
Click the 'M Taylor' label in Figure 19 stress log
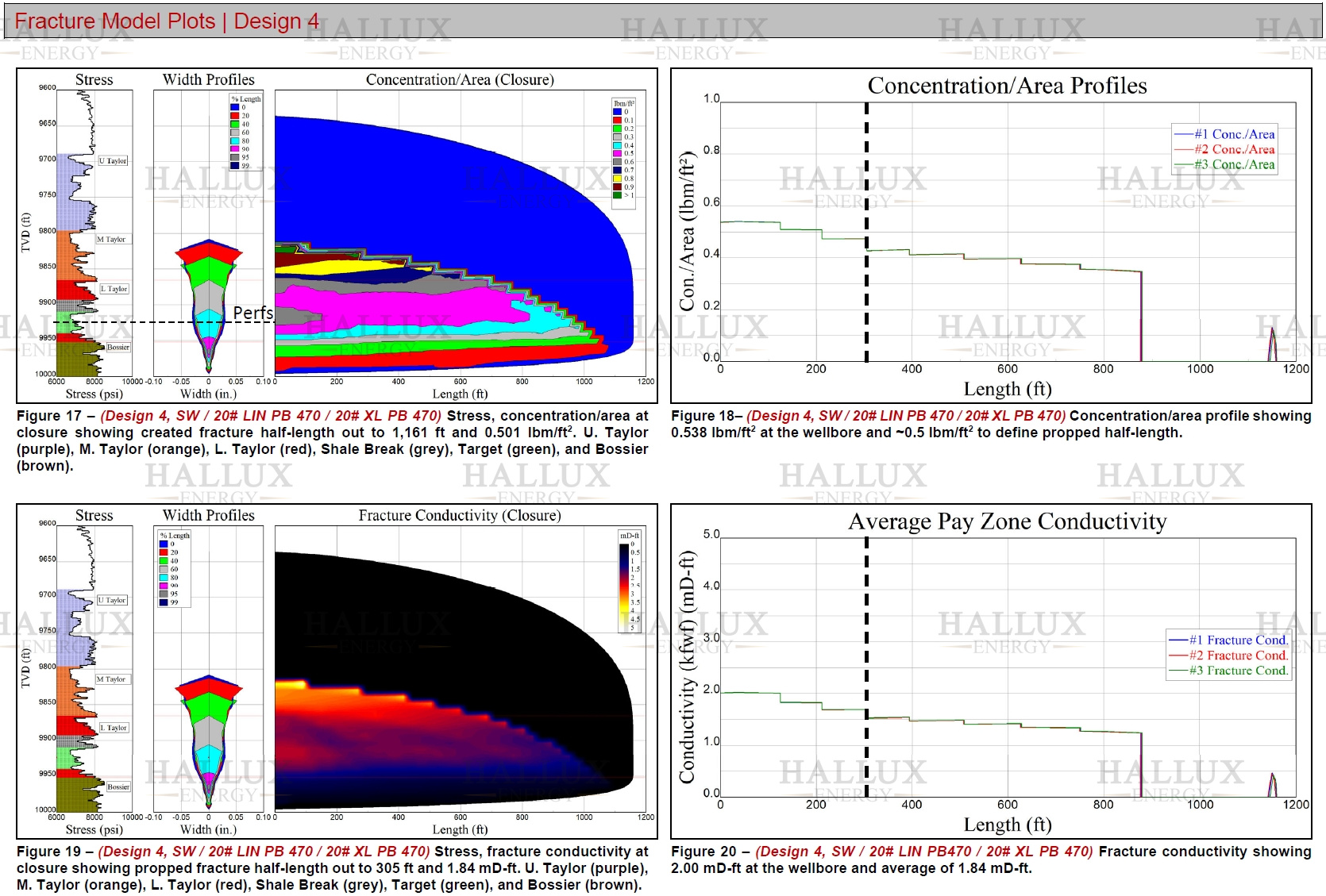point(111,679)
